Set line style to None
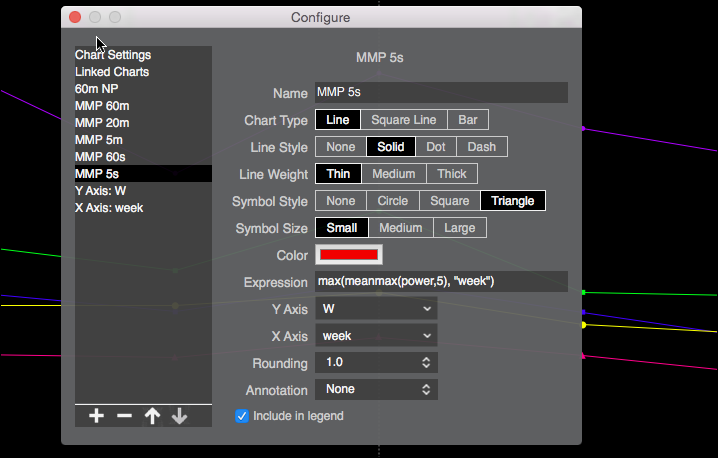 341,147
